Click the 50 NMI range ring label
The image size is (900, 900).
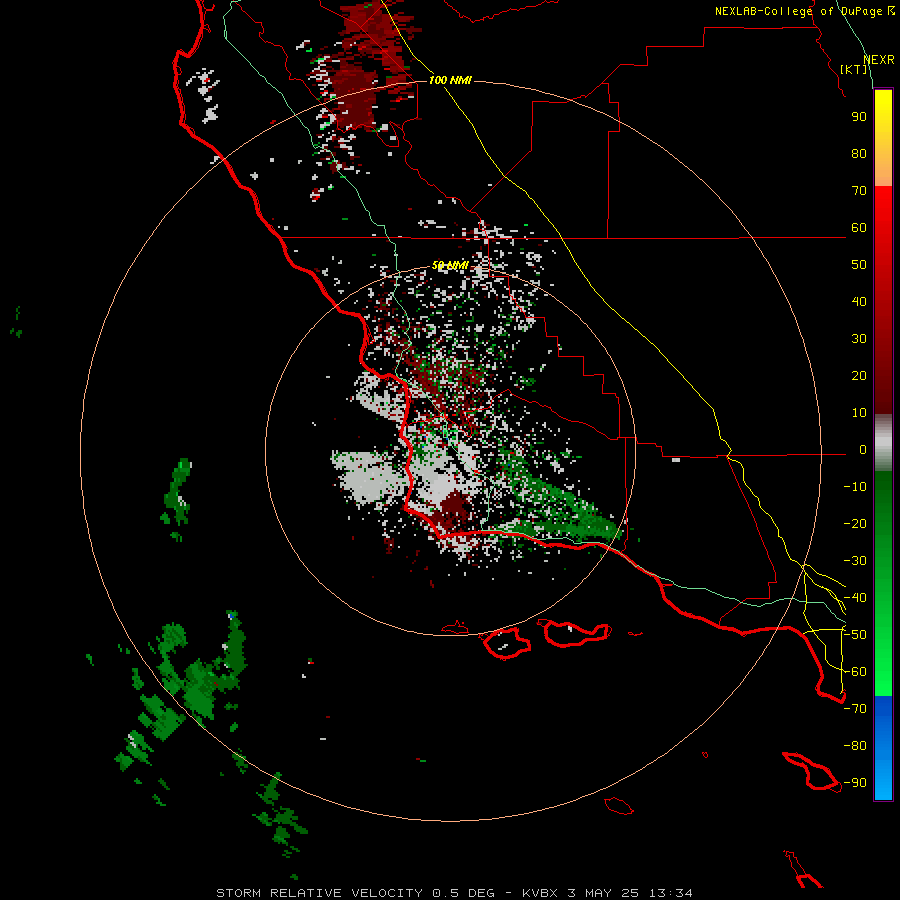(450, 265)
